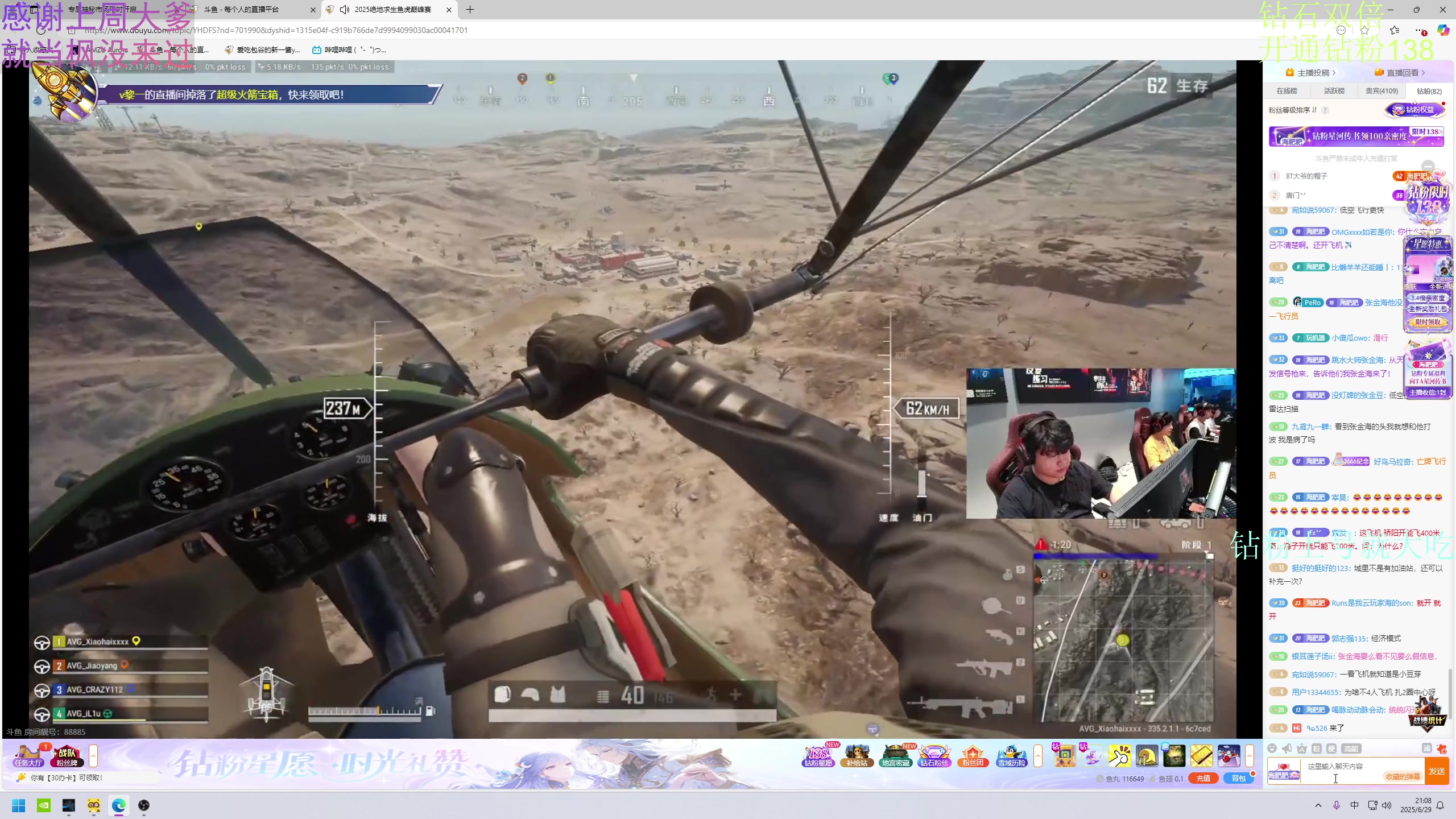The width and height of the screenshot is (1456, 819).
Task: Open the 哔哩哔哩 bookmark
Action: (x=349, y=50)
